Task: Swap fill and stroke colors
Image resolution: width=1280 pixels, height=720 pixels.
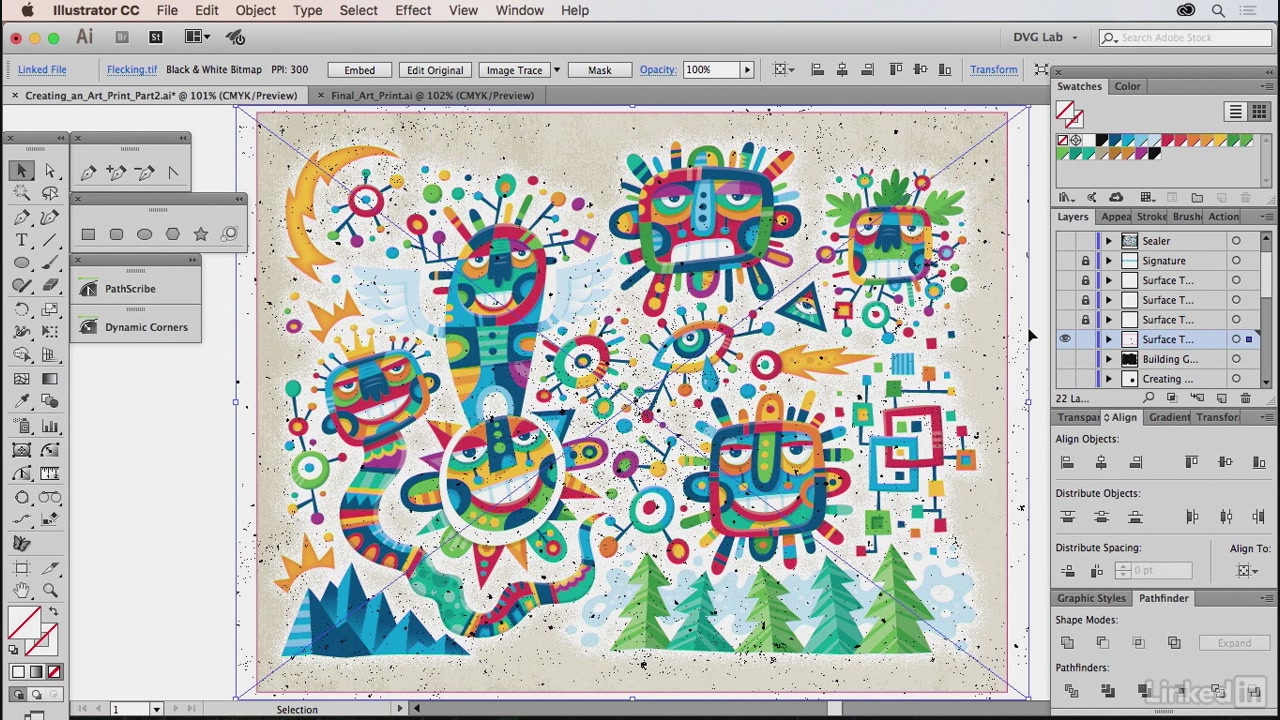Action: (x=53, y=612)
